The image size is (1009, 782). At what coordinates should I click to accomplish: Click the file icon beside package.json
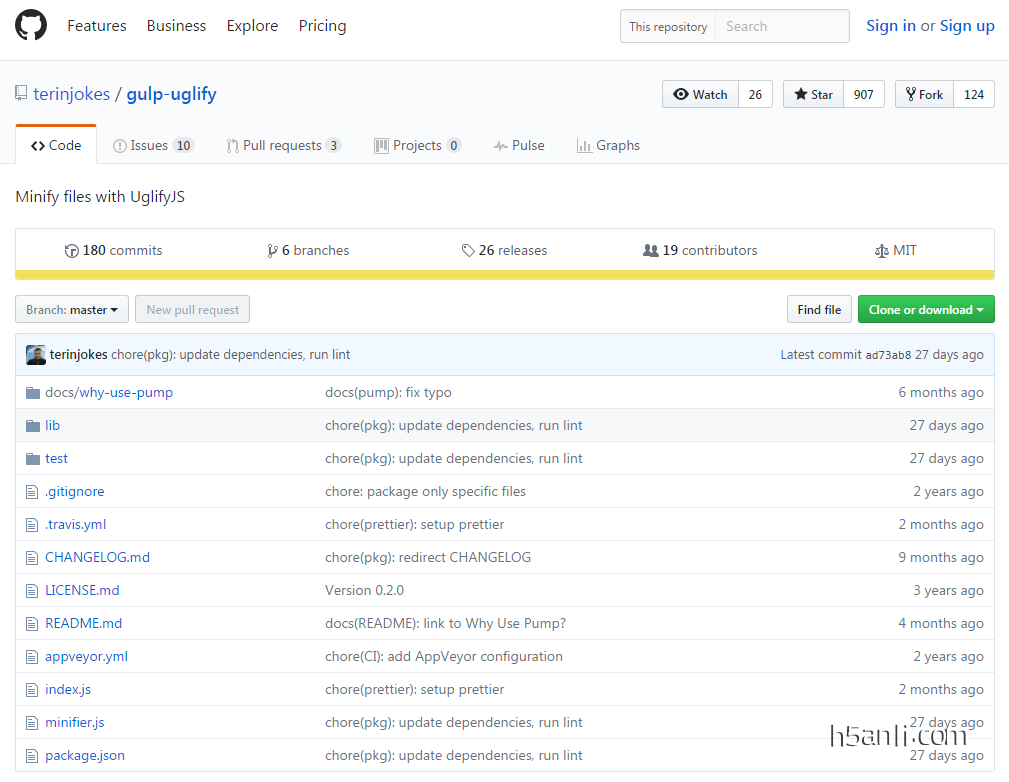coord(32,756)
